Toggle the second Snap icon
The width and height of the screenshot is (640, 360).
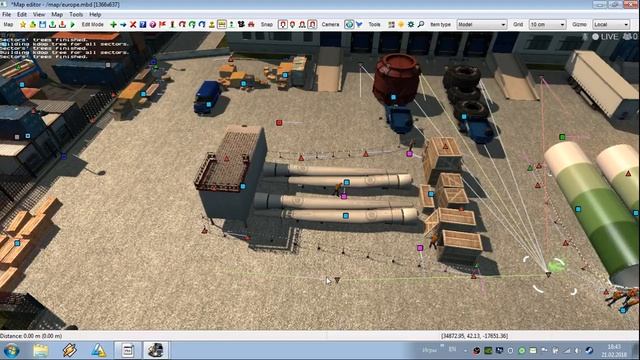point(292,25)
